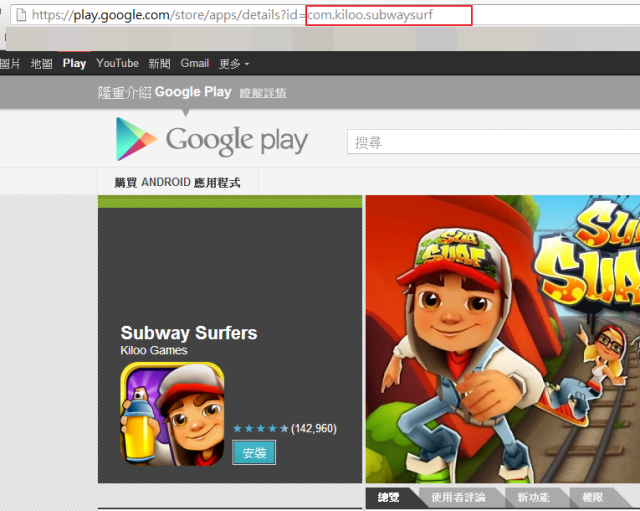Click the Google play wordmark
Screen dimensions: 640x511
(x=237, y=141)
